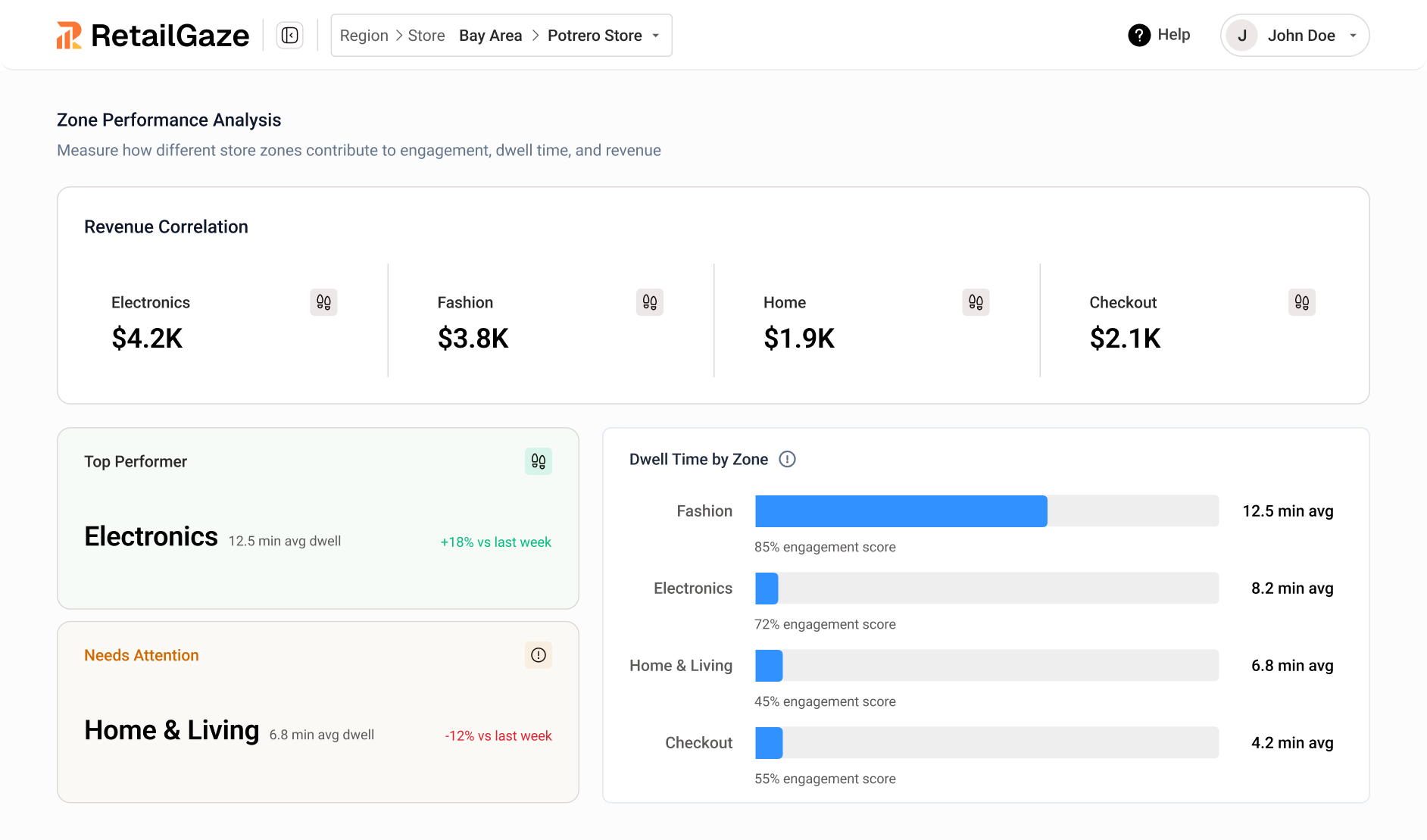Click the Top Performer footsteps icon

coord(539,461)
